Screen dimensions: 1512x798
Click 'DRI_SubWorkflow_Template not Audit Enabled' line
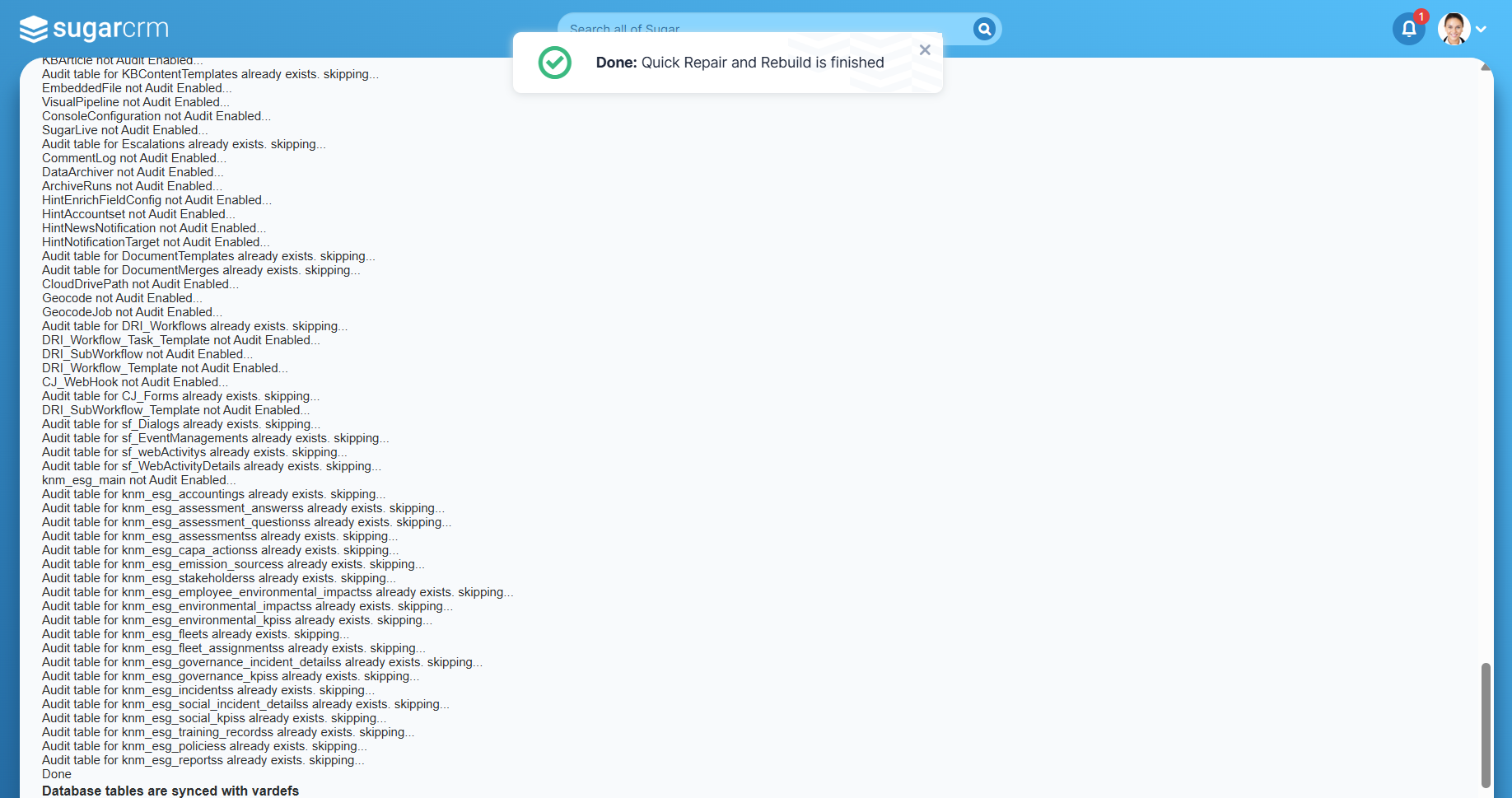pyautogui.click(x=176, y=410)
